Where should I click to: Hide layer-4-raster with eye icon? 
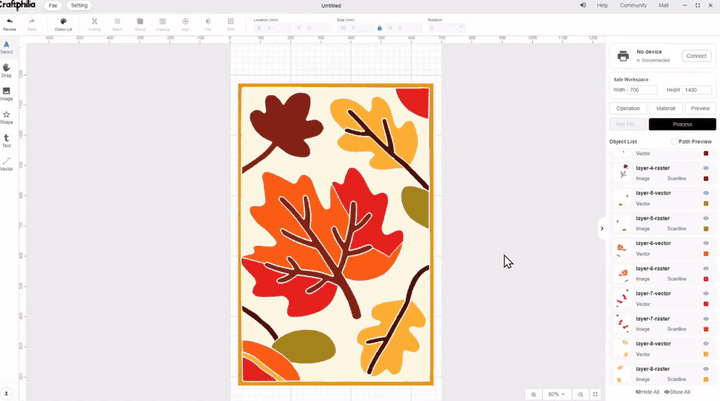click(x=706, y=168)
